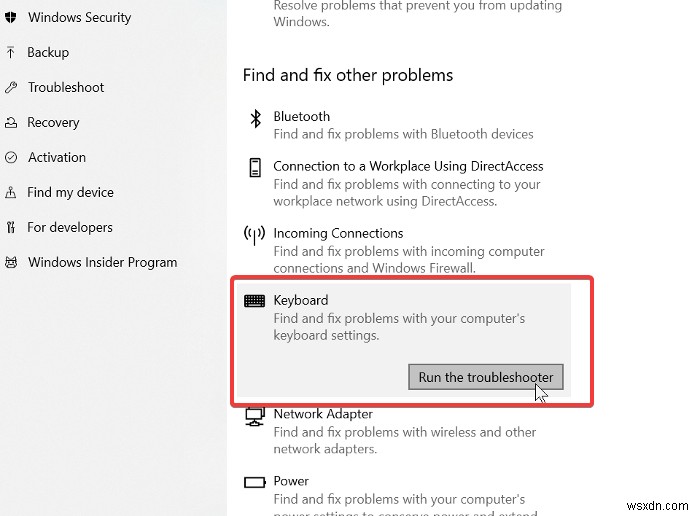Screen dimensions: 700x516
Task: Click the DirectAccess workplace connection icon
Action: click(x=255, y=167)
